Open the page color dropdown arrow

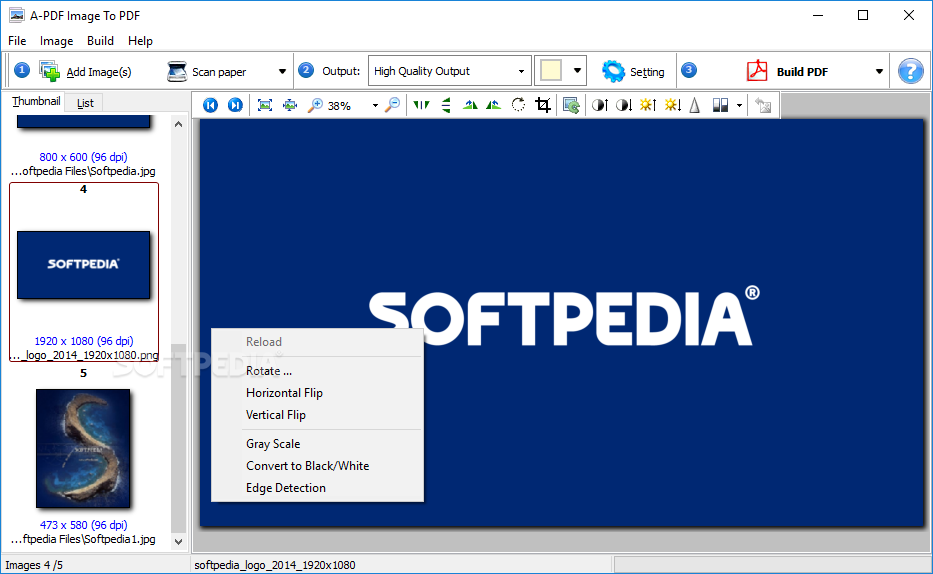577,71
